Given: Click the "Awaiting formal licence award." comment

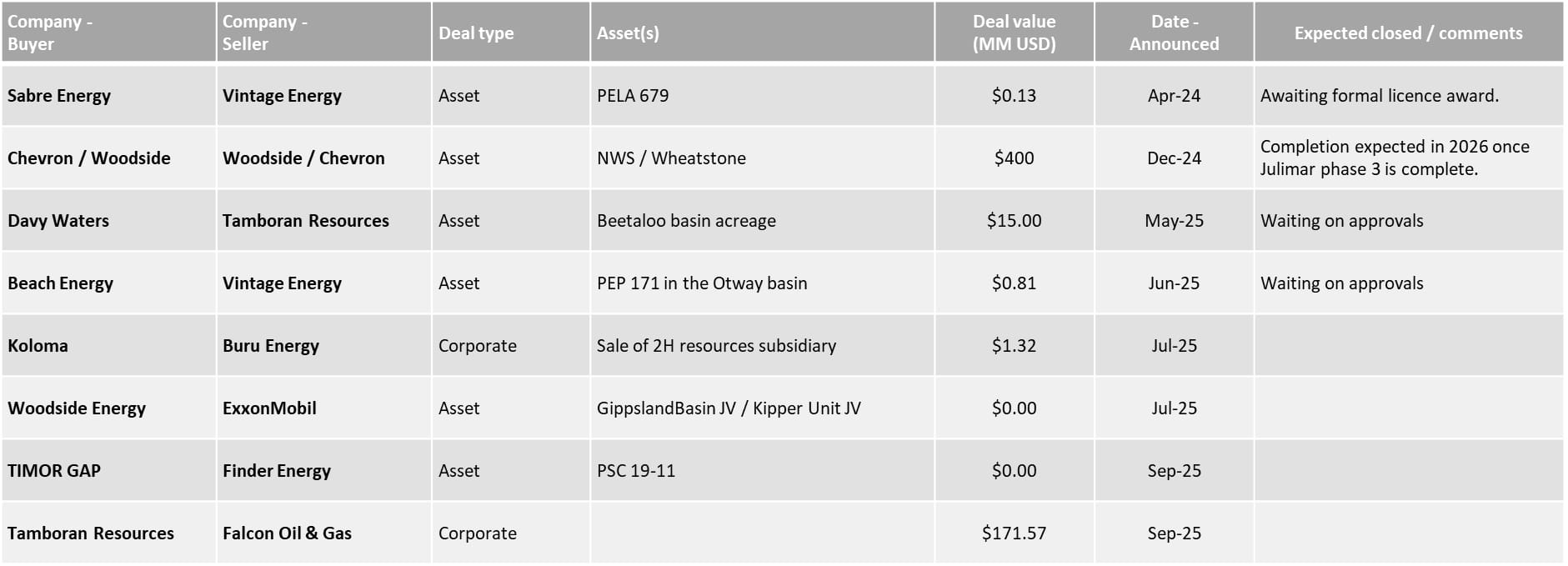Looking at the screenshot, I should pos(1379,96).
